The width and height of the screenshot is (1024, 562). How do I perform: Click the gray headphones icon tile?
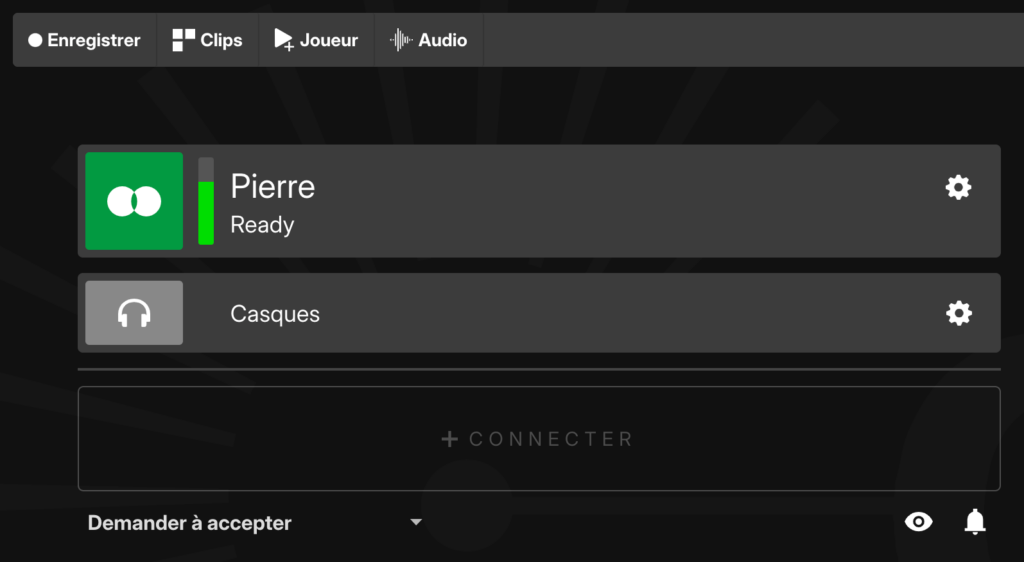(134, 313)
